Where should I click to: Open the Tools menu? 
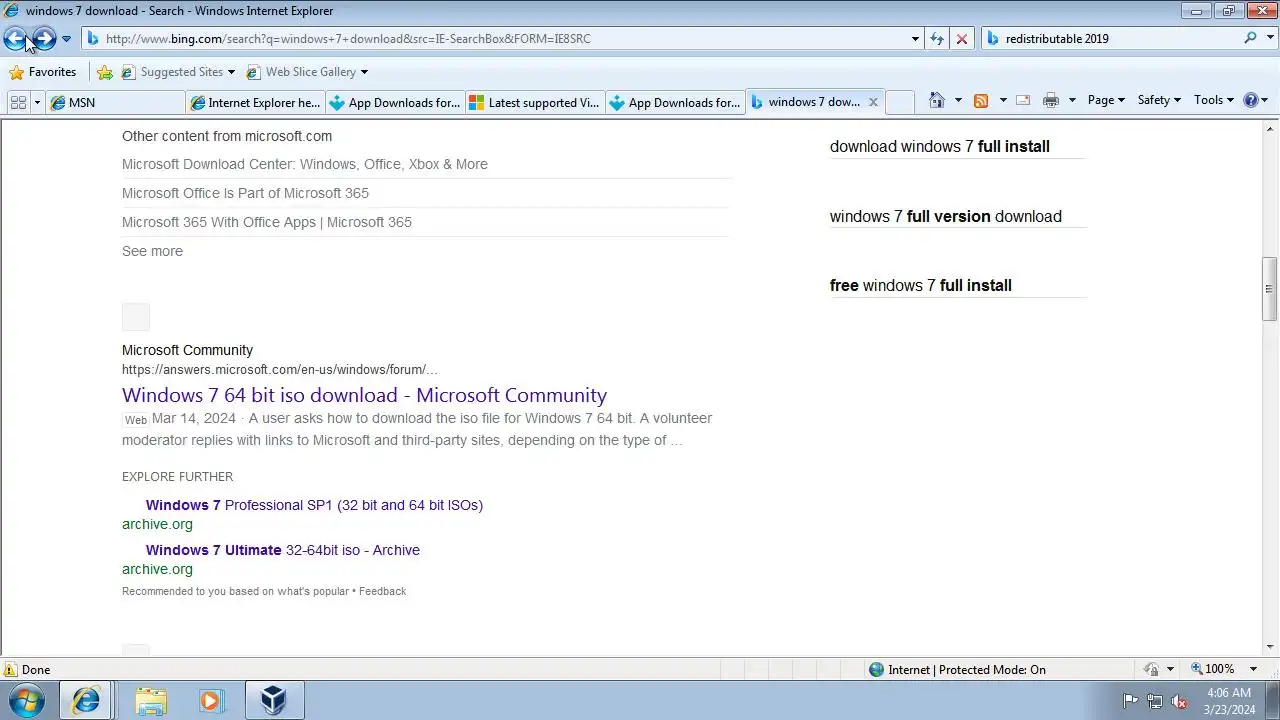point(1215,100)
